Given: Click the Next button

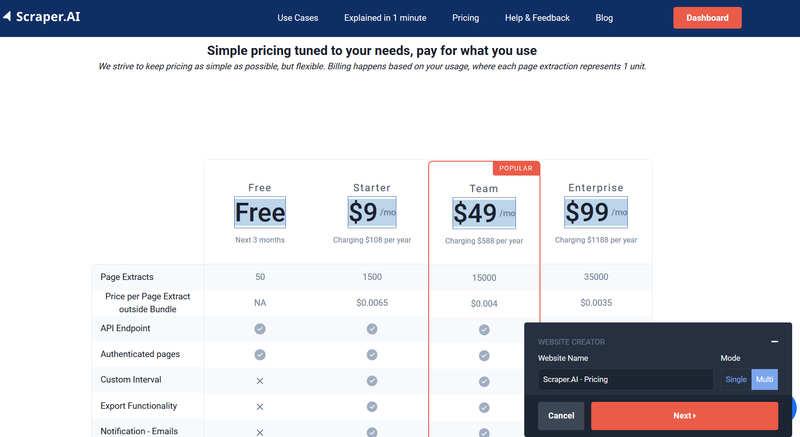Looking at the screenshot, I should [684, 416].
